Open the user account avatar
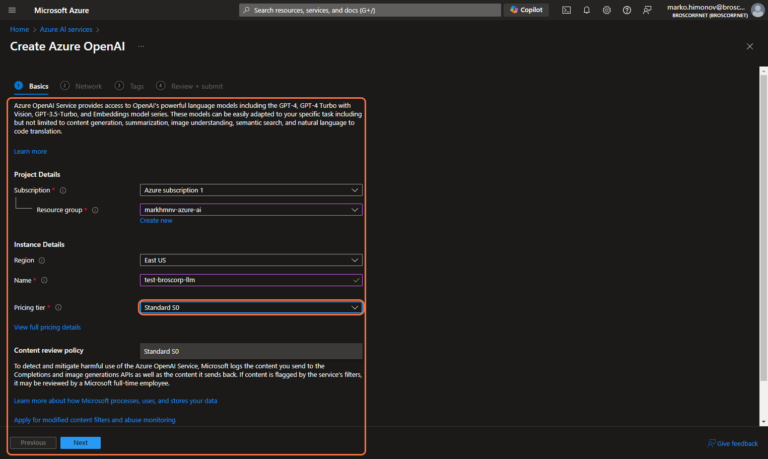Image resolution: width=768 pixels, height=459 pixels. [x=758, y=10]
